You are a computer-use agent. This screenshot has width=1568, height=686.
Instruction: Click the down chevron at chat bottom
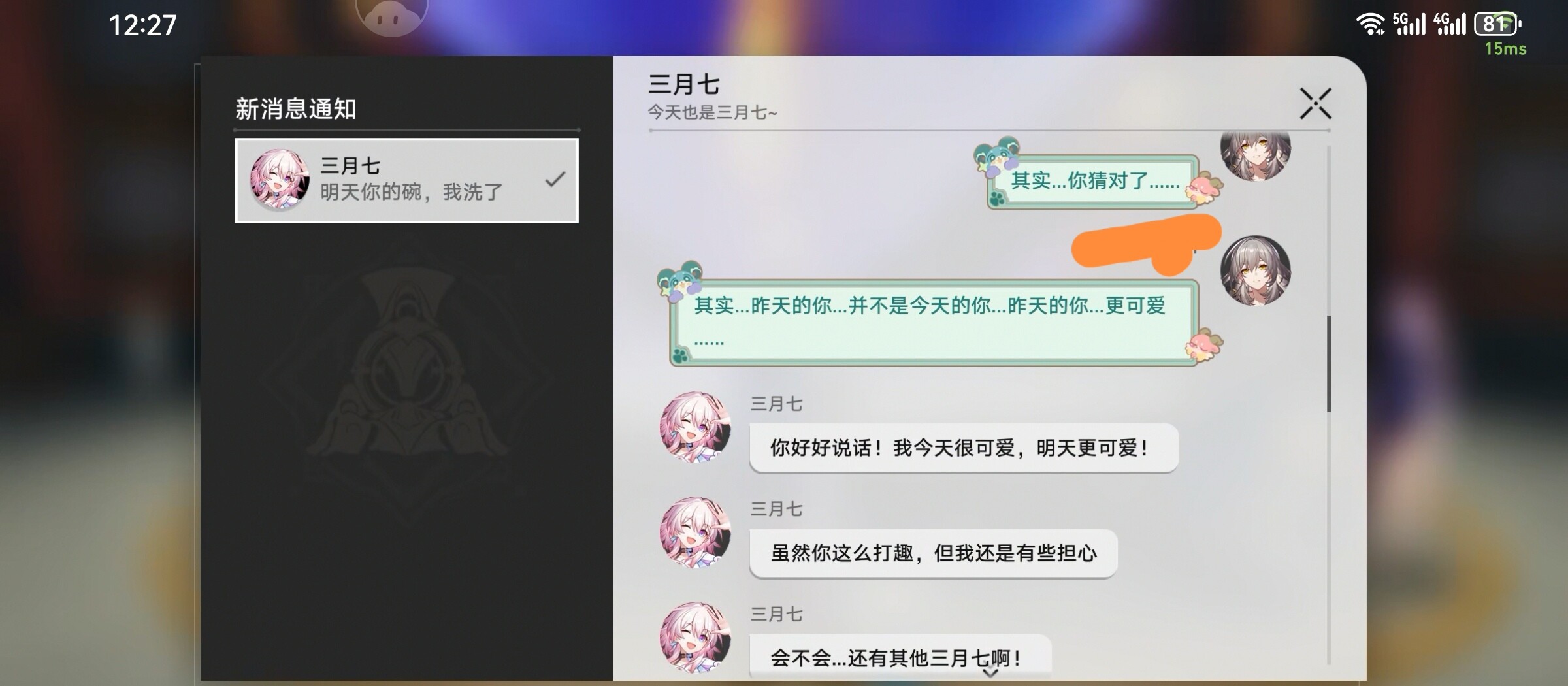[x=990, y=672]
